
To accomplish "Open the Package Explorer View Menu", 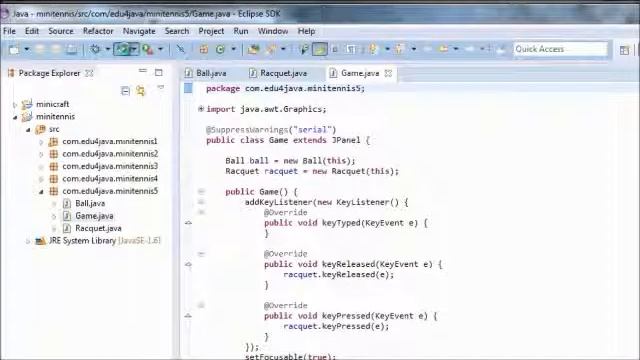I will click(161, 87).
